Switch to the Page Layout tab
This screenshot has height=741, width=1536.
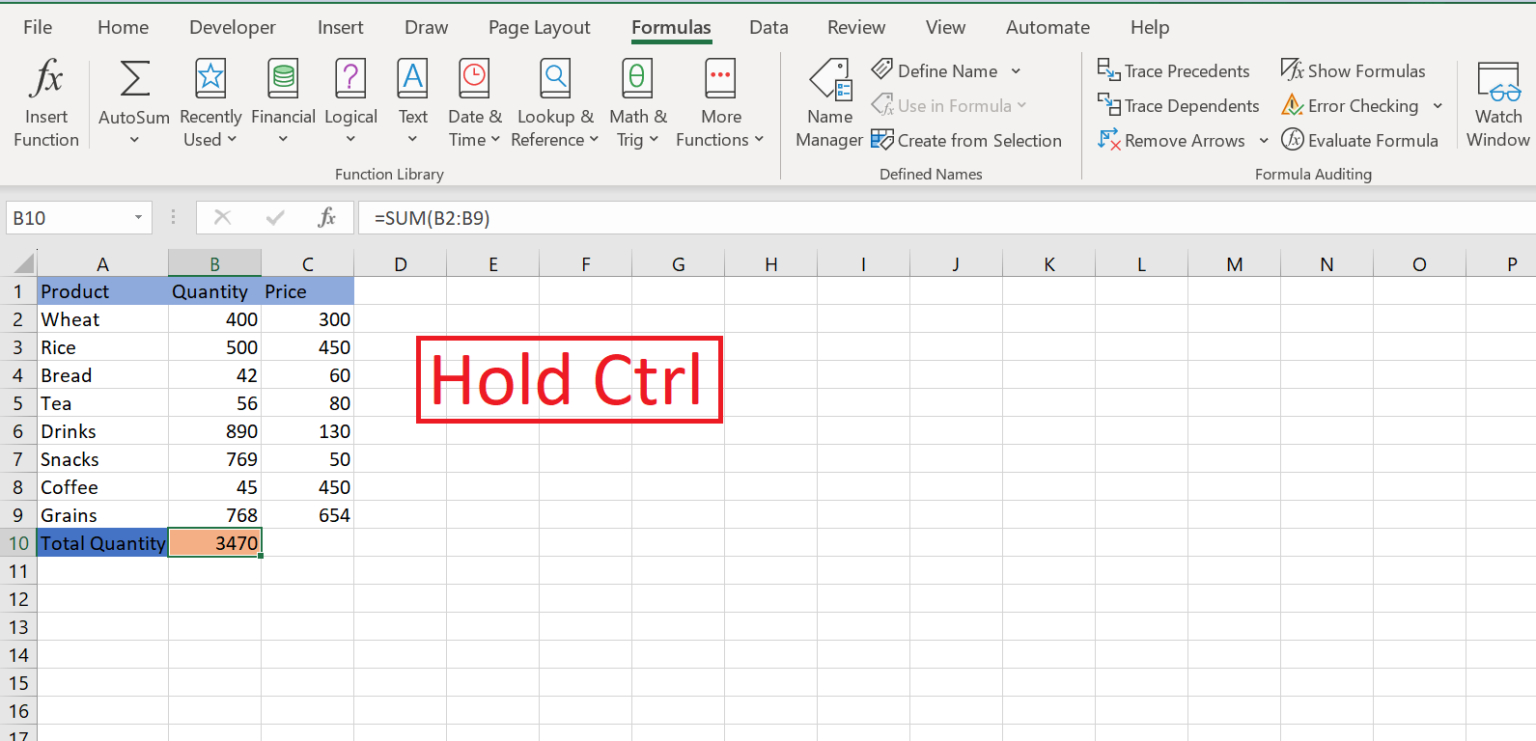coord(539,27)
